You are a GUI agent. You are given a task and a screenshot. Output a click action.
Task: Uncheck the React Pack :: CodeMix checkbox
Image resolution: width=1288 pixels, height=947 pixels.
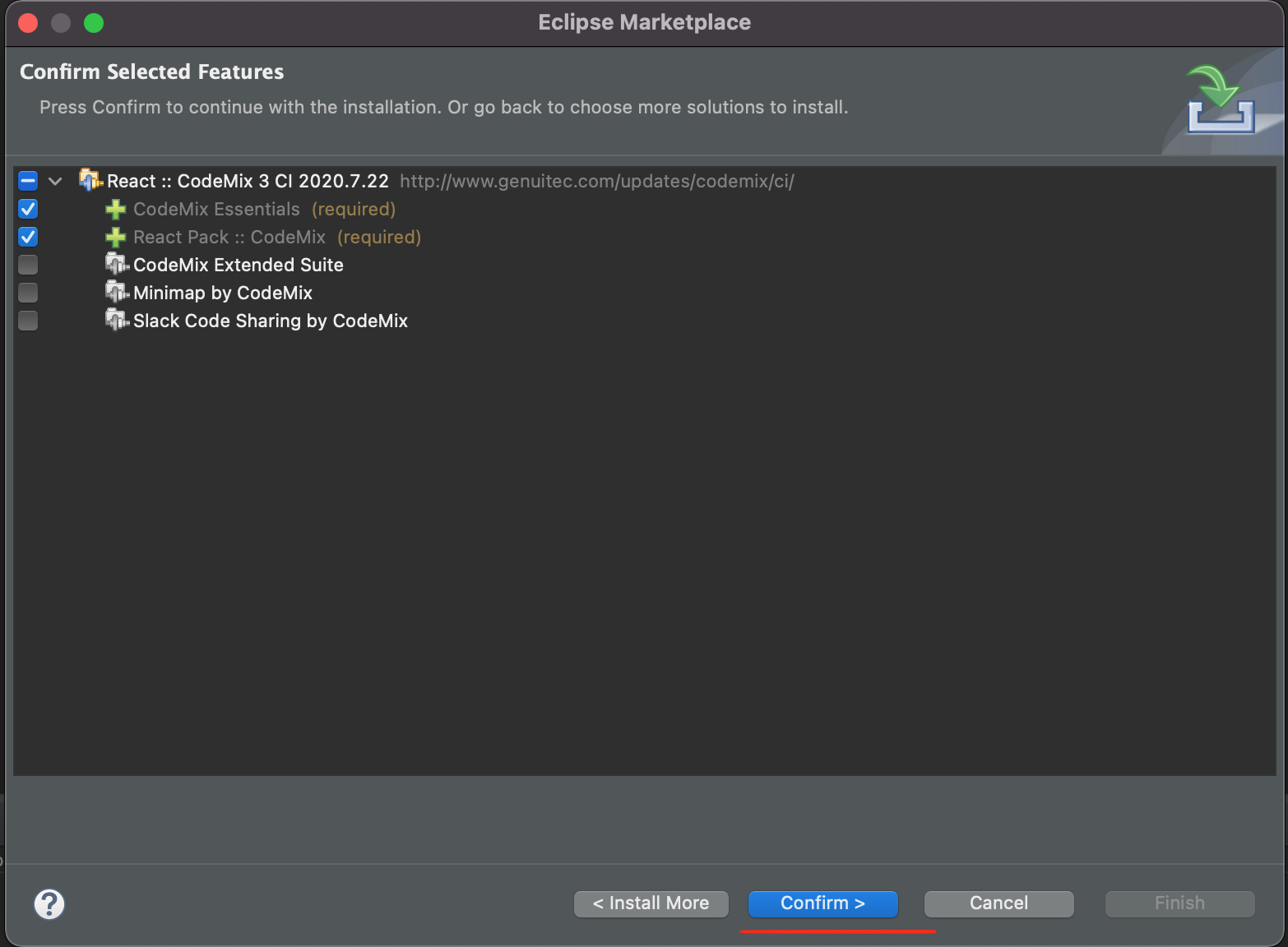tap(28, 237)
